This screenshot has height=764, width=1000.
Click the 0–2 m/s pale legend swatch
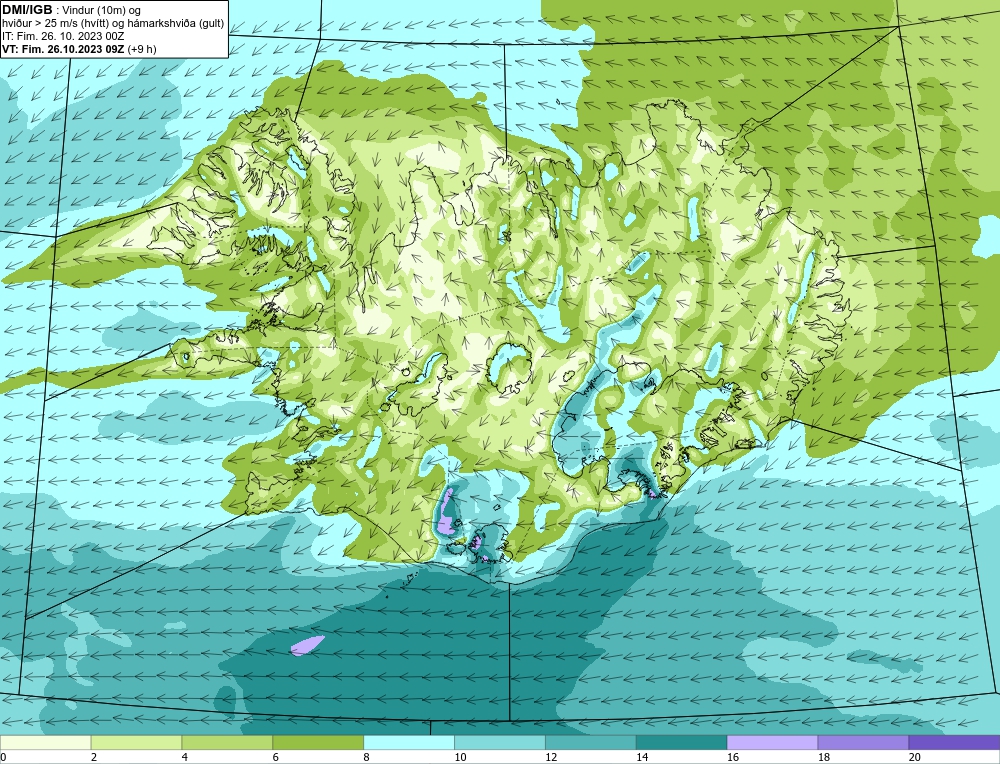[45, 742]
